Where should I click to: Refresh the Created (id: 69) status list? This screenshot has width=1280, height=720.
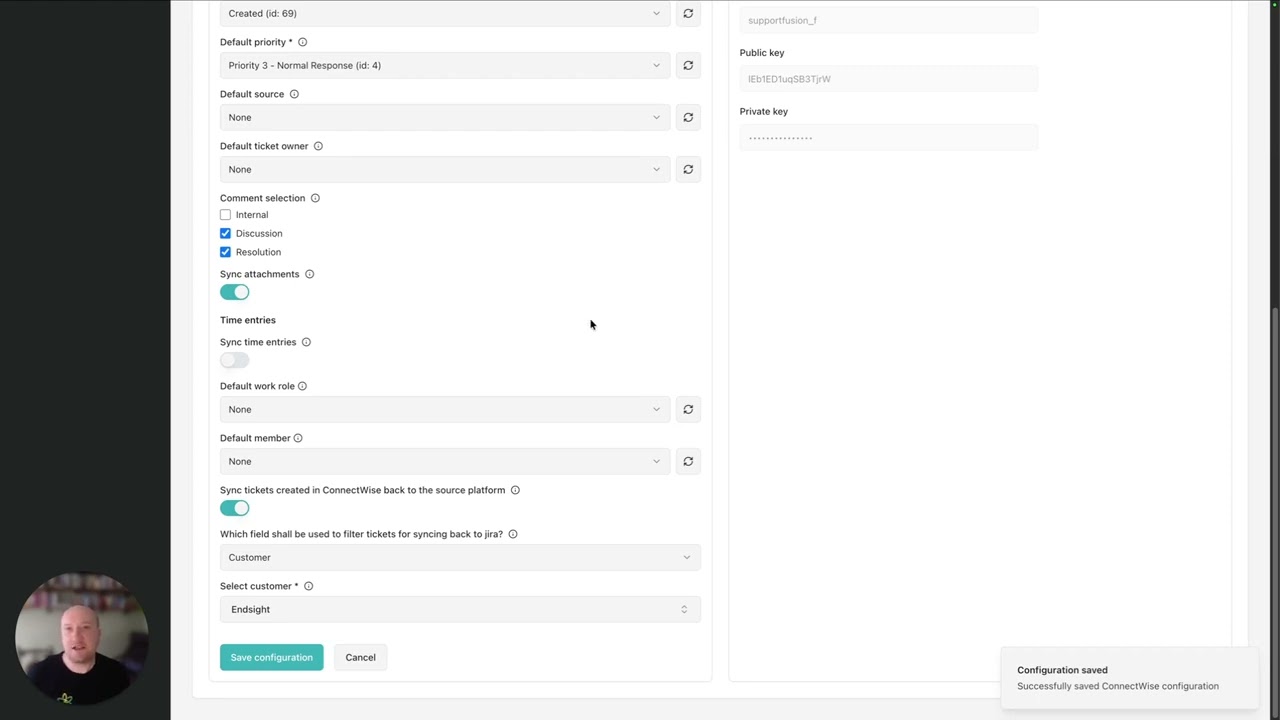688,13
